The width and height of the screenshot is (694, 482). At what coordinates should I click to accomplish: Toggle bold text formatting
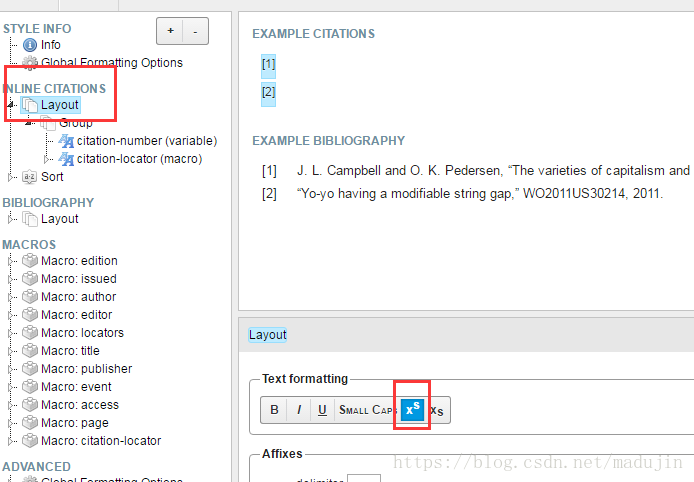click(274, 410)
